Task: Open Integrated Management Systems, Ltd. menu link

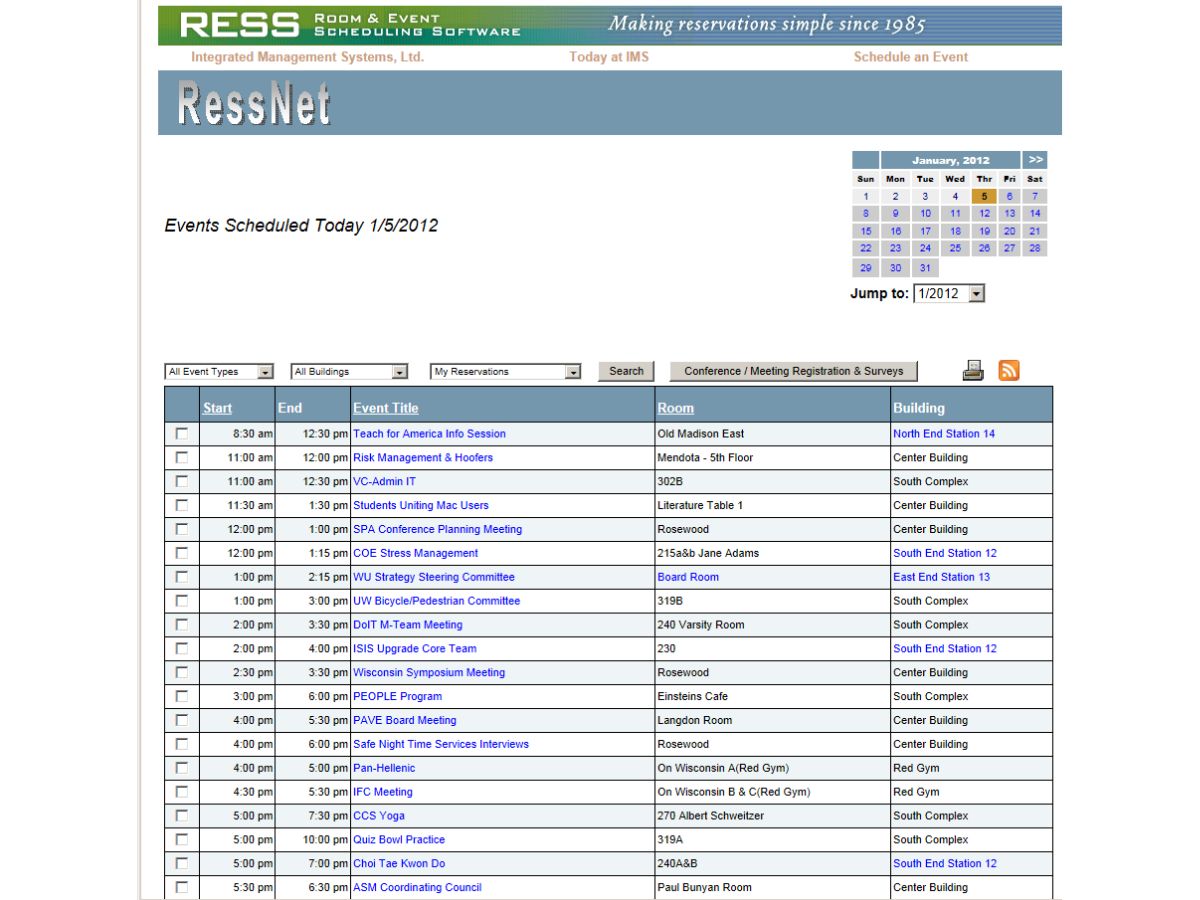Action: point(307,57)
